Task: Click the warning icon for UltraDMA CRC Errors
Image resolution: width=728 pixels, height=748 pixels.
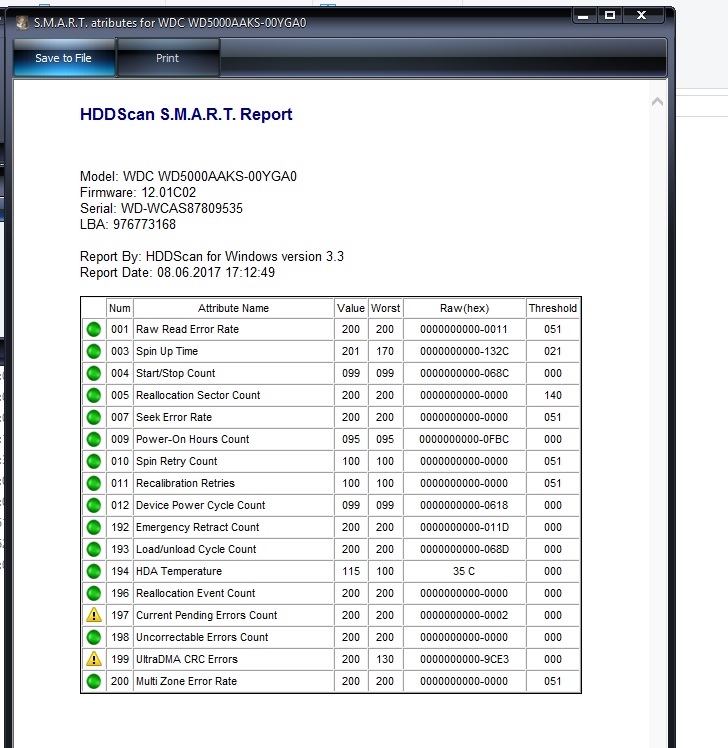Action: click(x=94, y=659)
